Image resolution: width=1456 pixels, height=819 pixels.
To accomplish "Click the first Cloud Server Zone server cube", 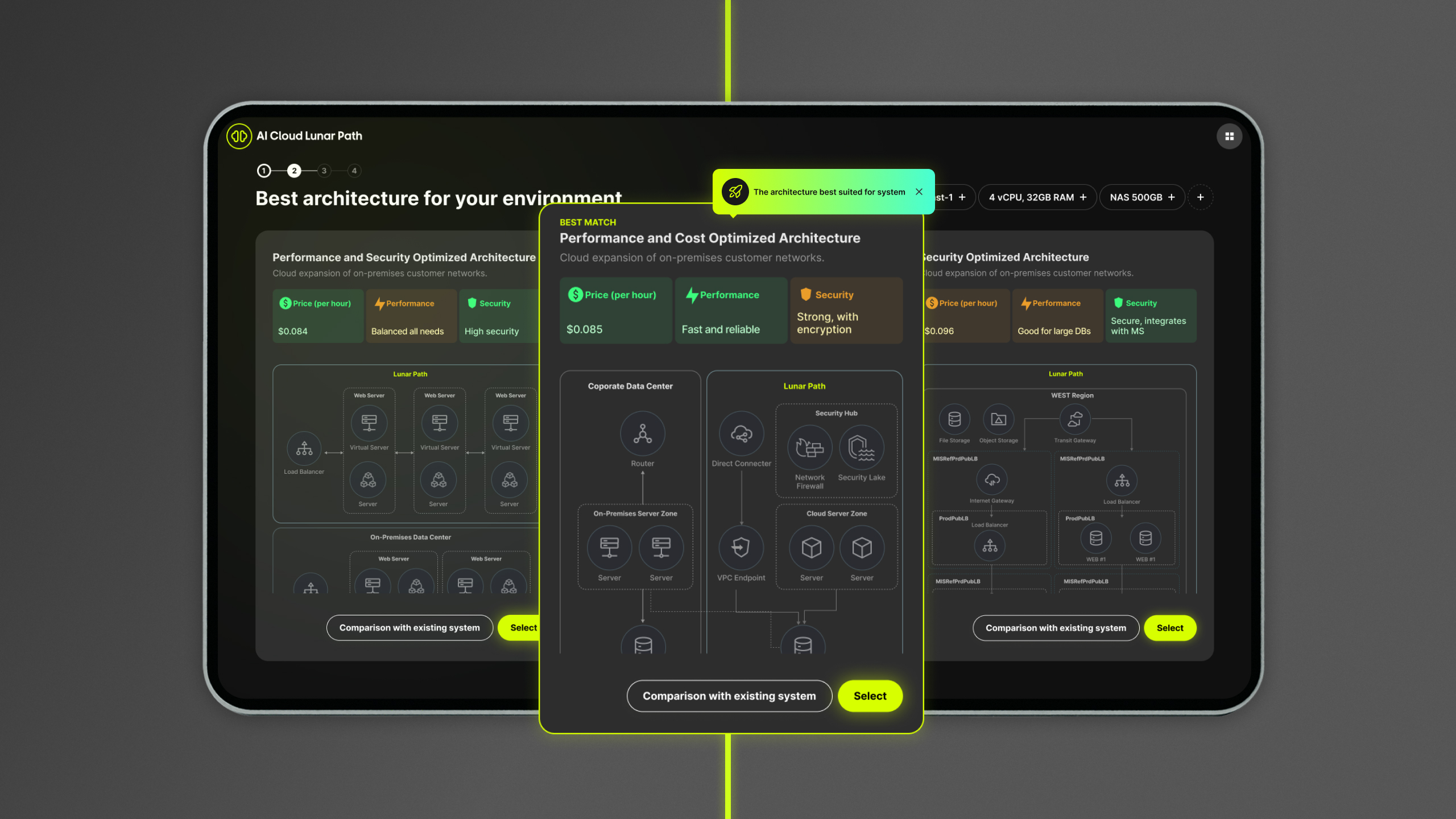I will pos(812,548).
